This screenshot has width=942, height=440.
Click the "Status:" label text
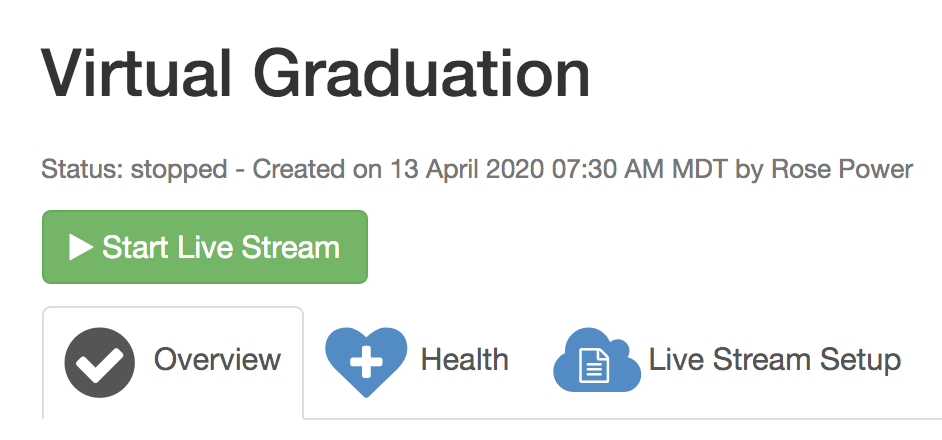77,169
